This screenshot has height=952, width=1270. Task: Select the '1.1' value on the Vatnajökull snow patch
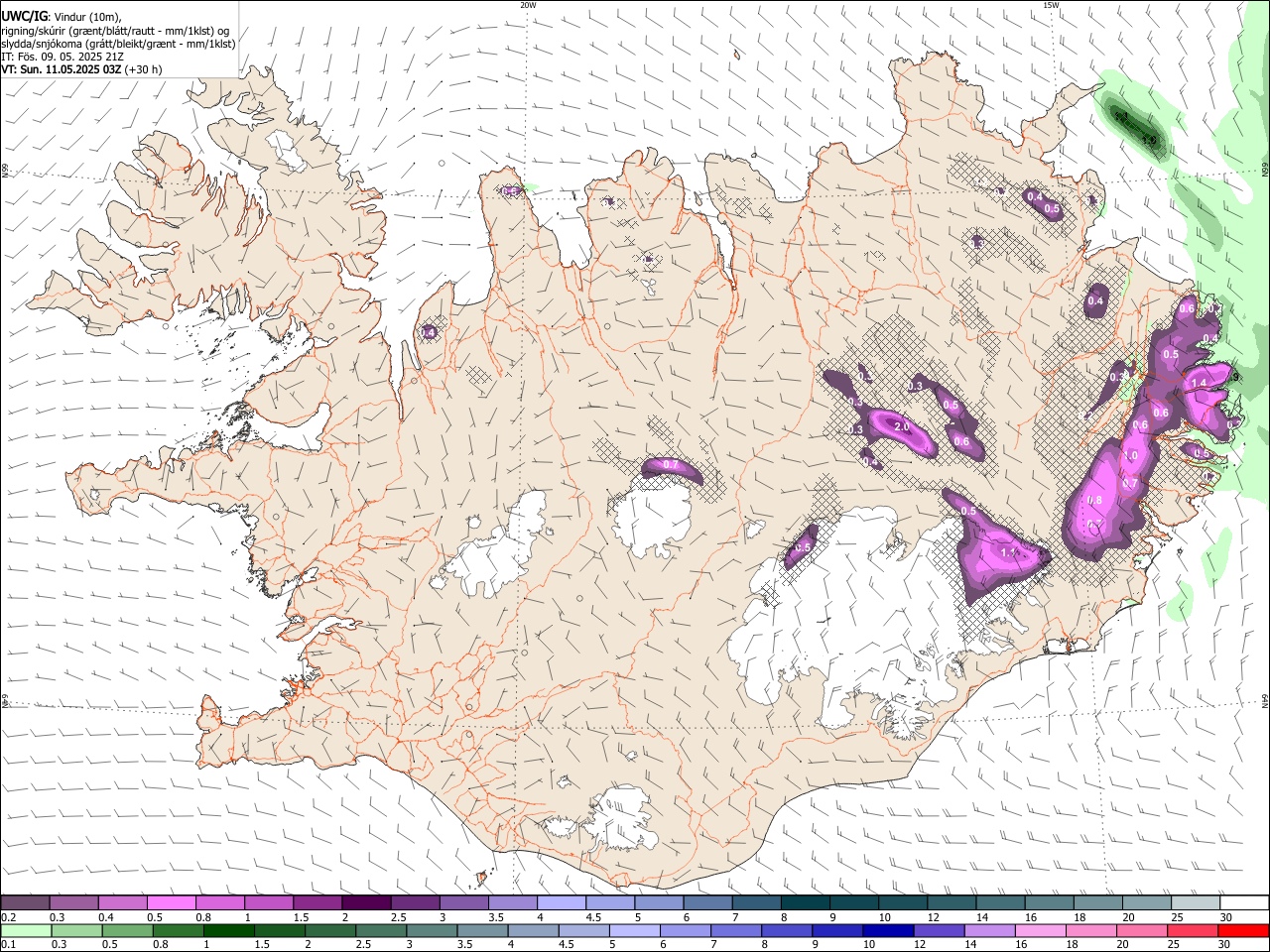(1010, 552)
